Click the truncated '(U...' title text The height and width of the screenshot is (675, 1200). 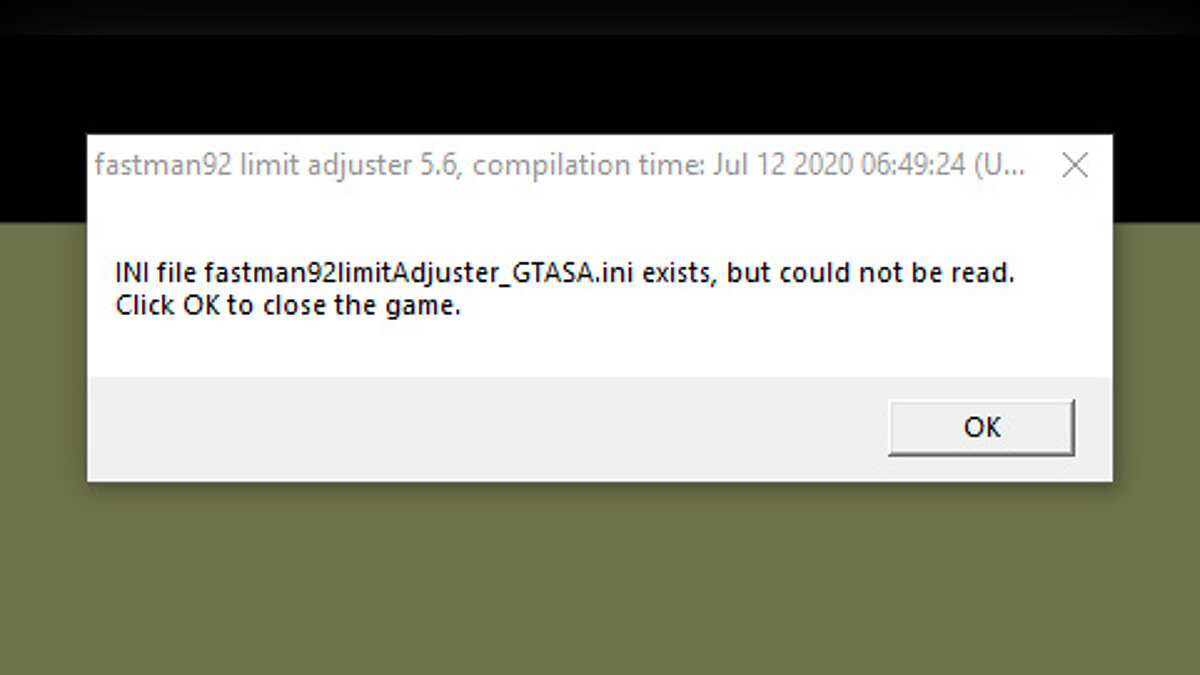pos(998,165)
